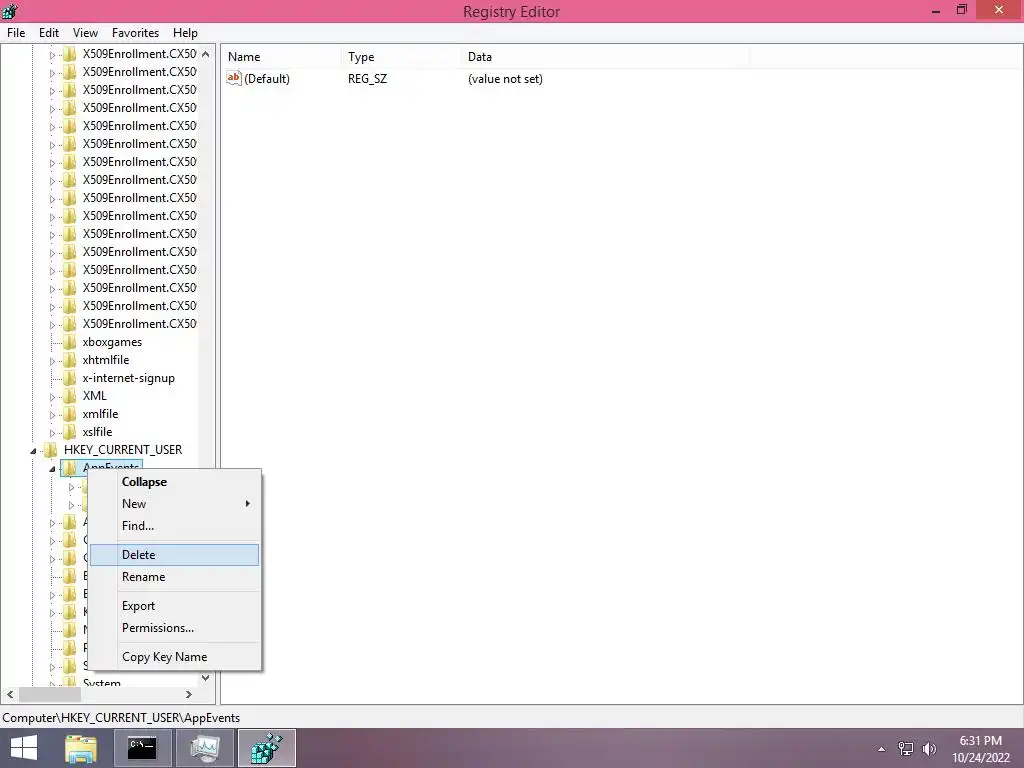1024x768 pixels.
Task: Show hidden system tray icons
Action: [x=882, y=749]
